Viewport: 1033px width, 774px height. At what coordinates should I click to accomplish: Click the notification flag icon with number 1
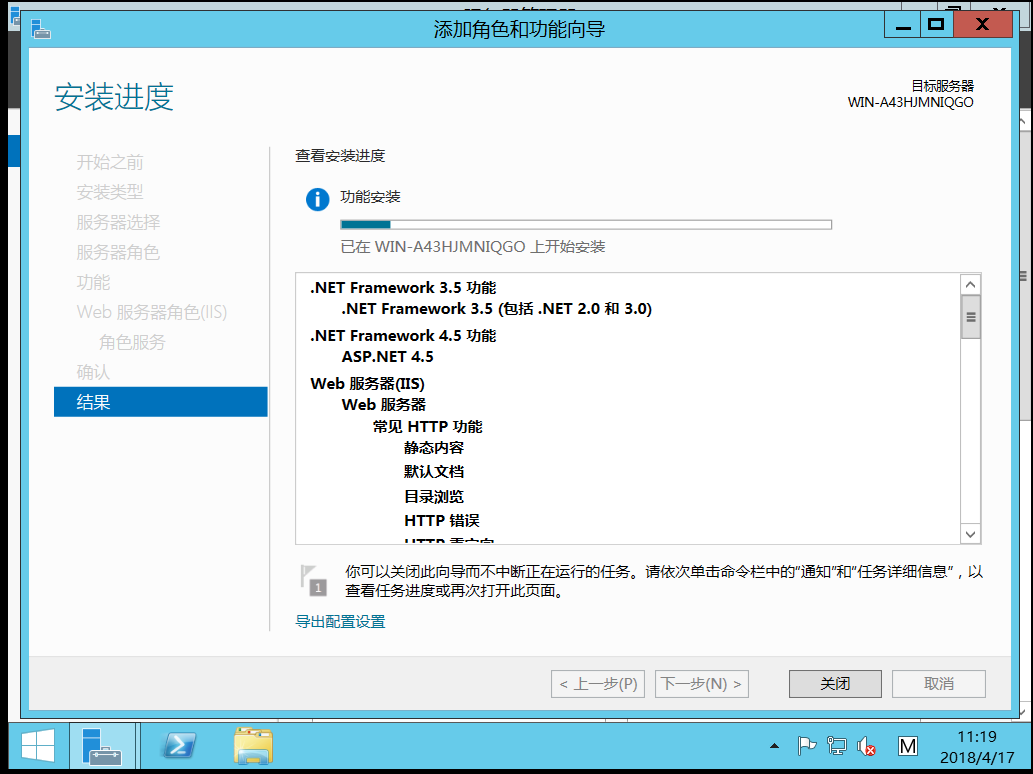tap(314, 580)
